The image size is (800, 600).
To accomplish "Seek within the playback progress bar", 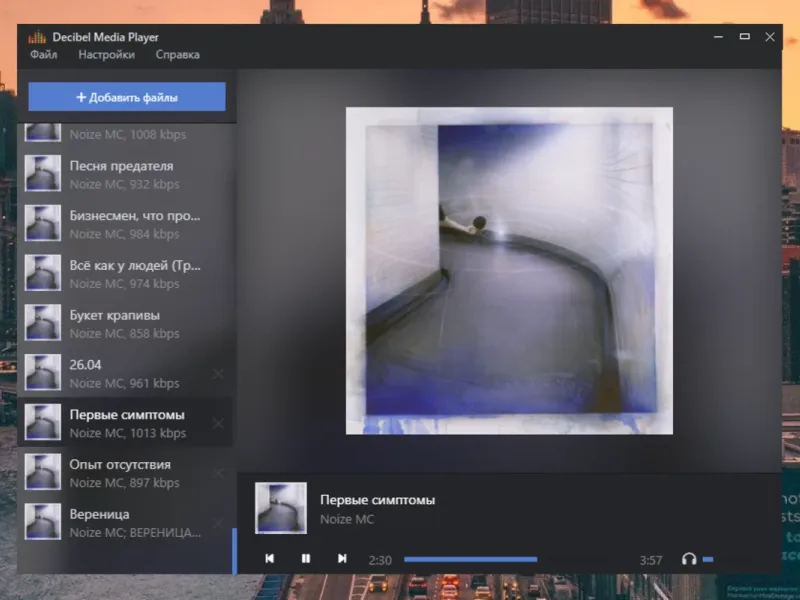I will (x=470, y=560).
